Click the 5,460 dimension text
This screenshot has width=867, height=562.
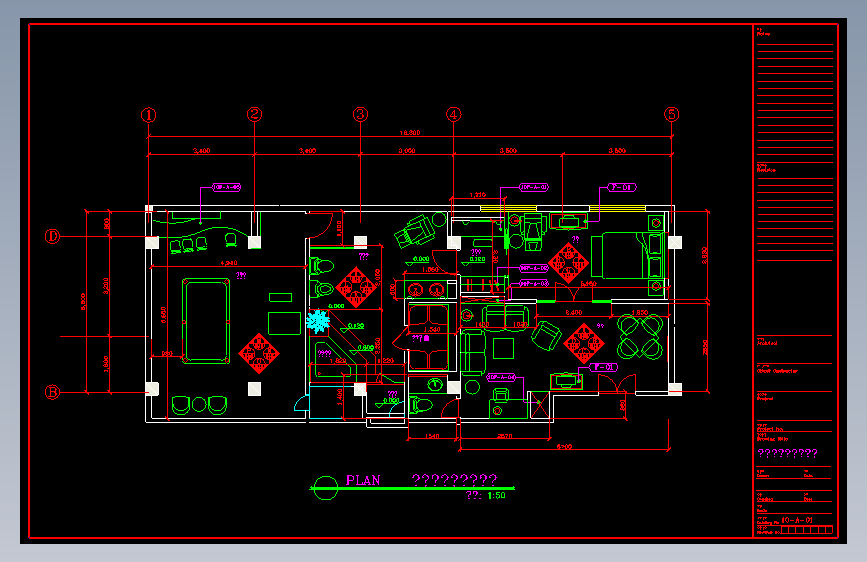[588, 284]
